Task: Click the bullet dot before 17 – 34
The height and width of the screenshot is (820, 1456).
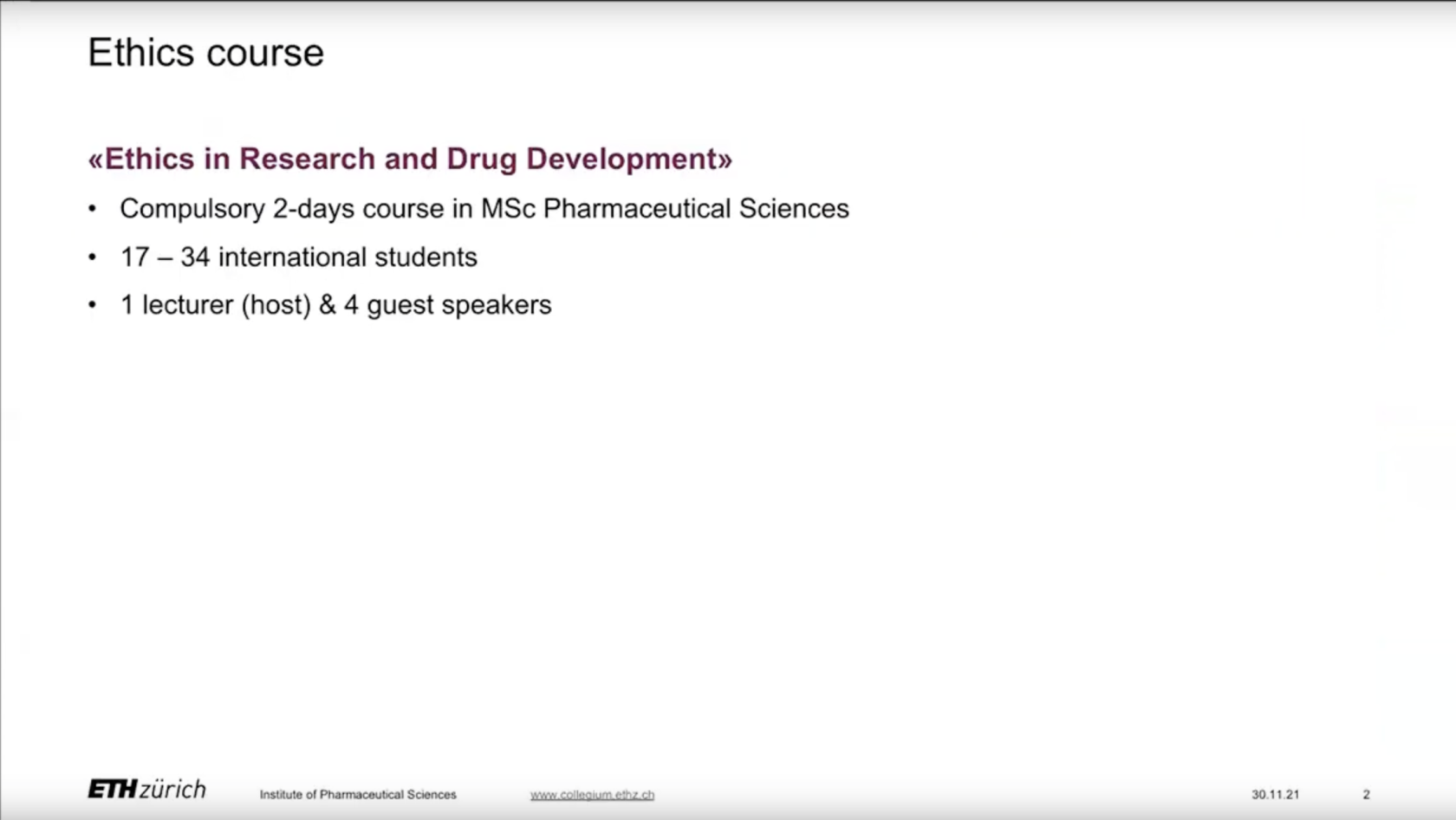Action: 93,257
